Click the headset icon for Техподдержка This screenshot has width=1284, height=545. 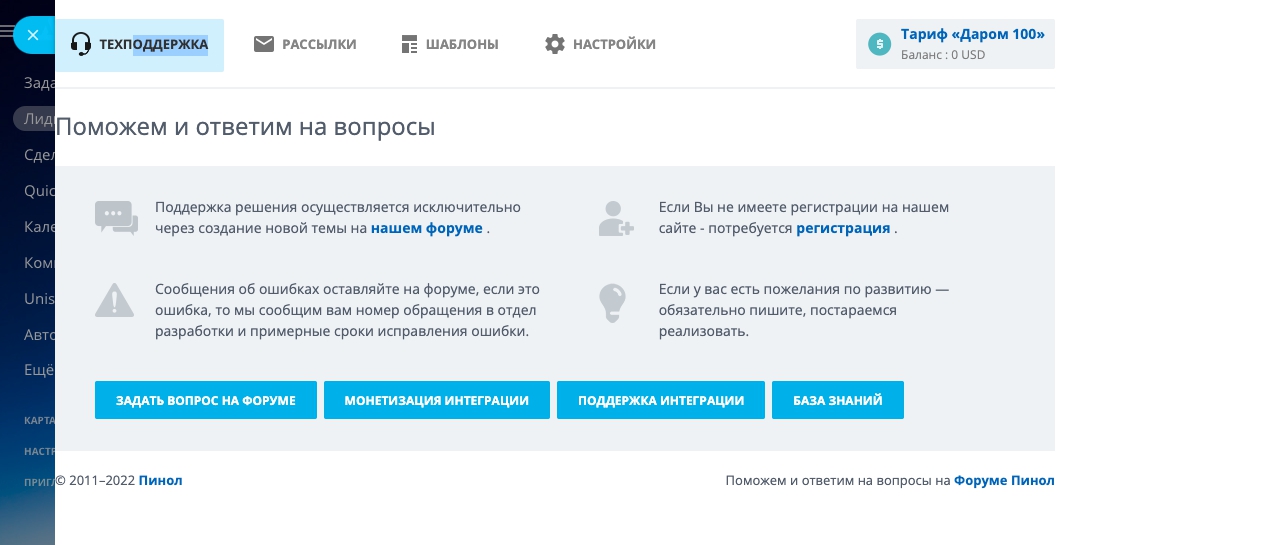[81, 44]
